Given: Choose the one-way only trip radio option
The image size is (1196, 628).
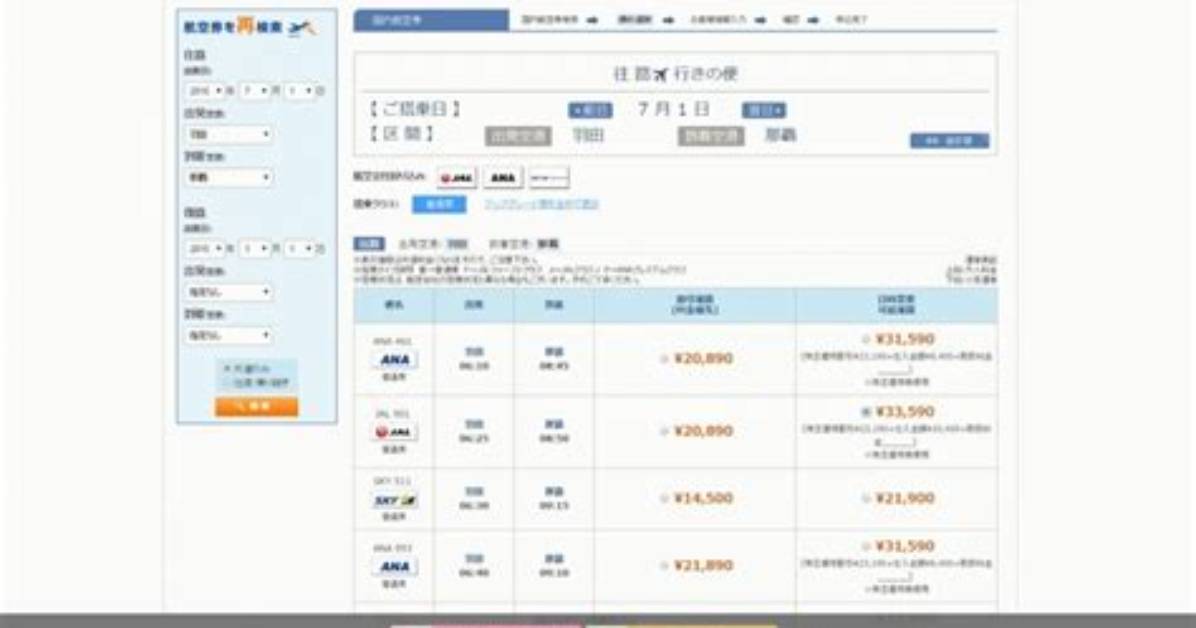Looking at the screenshot, I should point(227,369).
